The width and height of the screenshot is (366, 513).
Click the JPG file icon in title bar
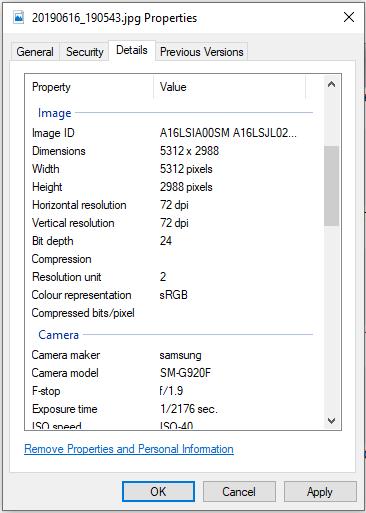(19, 17)
